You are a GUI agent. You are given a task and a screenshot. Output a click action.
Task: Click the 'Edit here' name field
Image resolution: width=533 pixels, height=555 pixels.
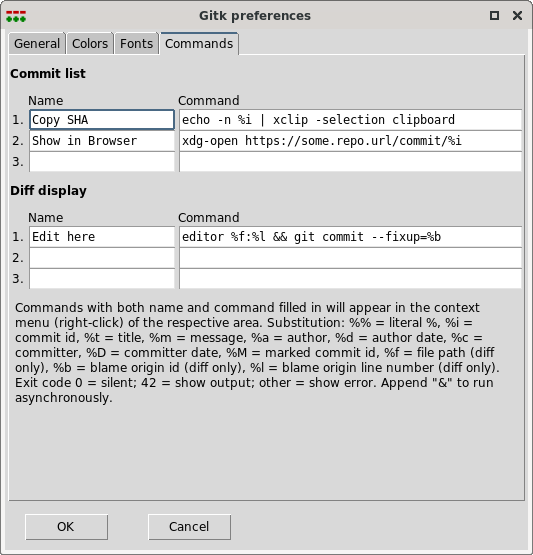[102, 237]
